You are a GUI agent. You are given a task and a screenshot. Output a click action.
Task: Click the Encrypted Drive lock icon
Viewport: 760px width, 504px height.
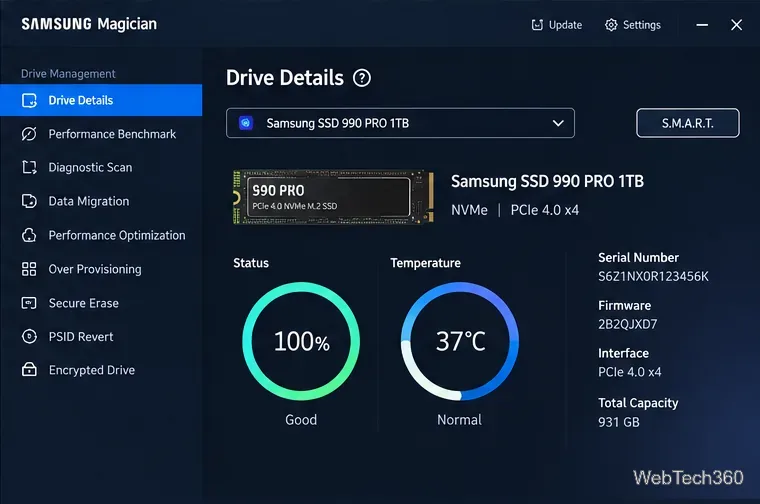pyautogui.click(x=29, y=370)
